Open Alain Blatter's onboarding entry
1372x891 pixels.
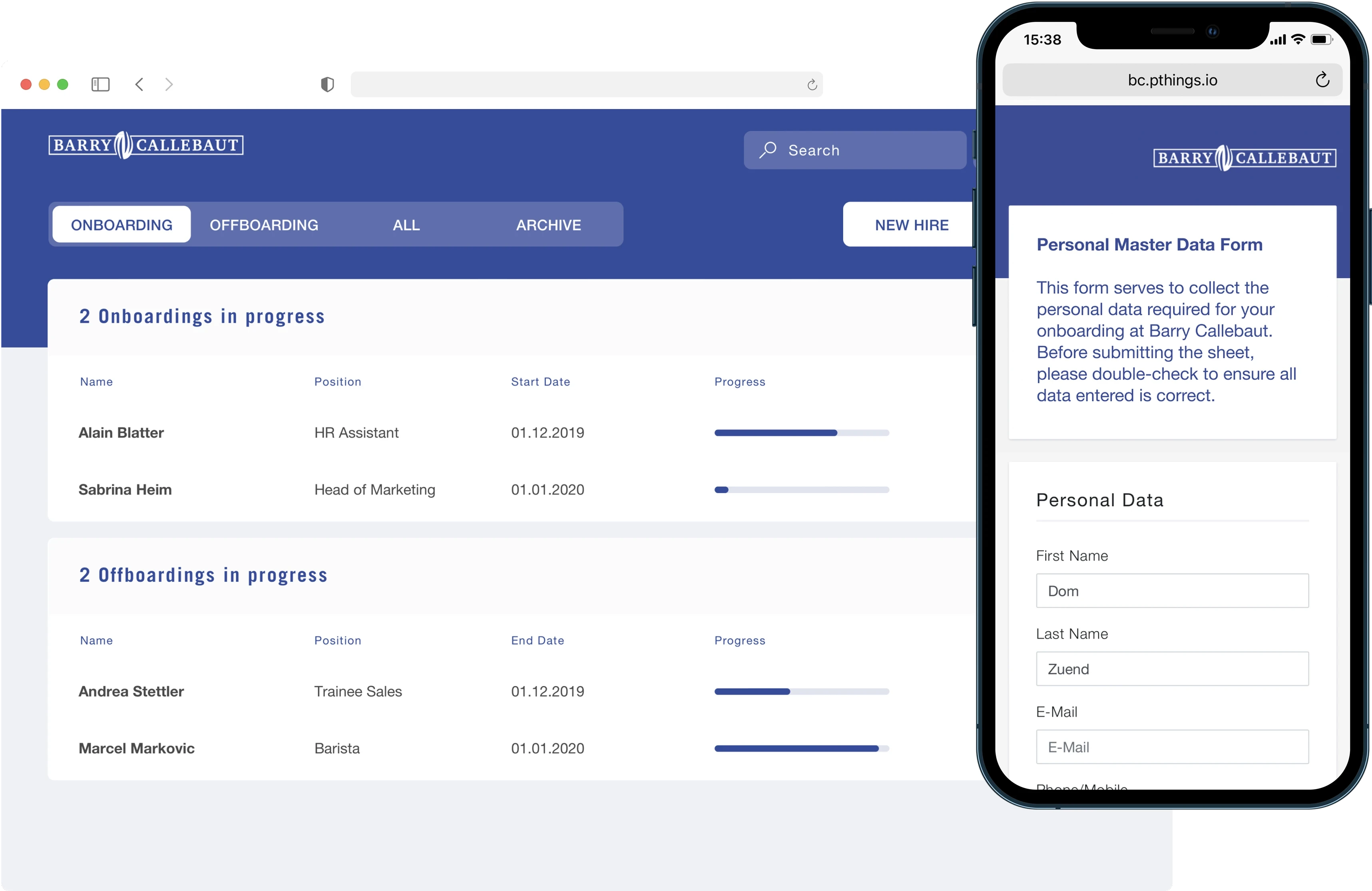(x=121, y=433)
